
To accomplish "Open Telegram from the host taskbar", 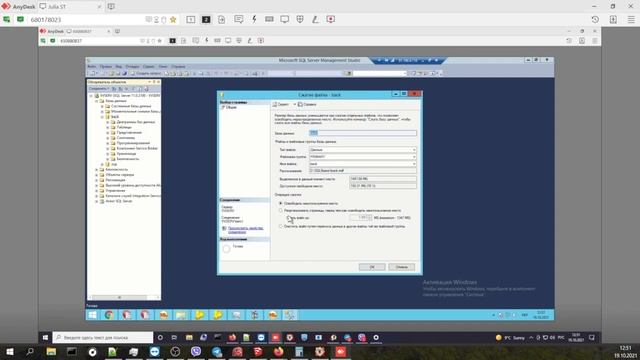I will click(x=217, y=352).
